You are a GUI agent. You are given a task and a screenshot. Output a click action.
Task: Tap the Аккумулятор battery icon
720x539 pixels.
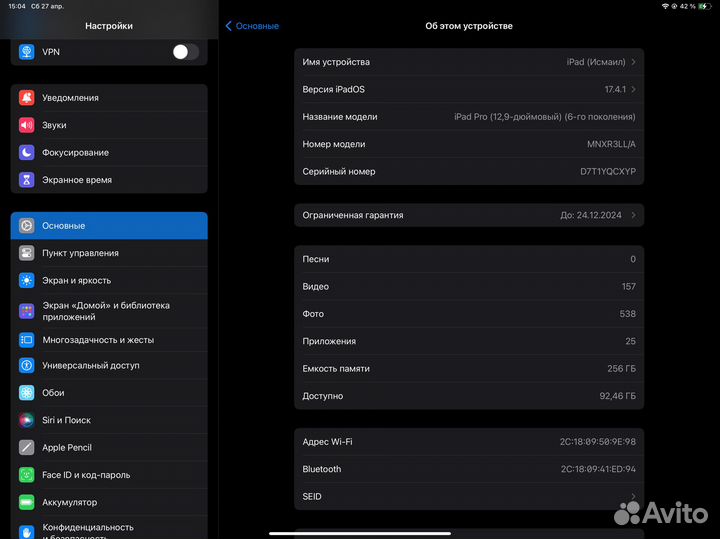coord(27,502)
